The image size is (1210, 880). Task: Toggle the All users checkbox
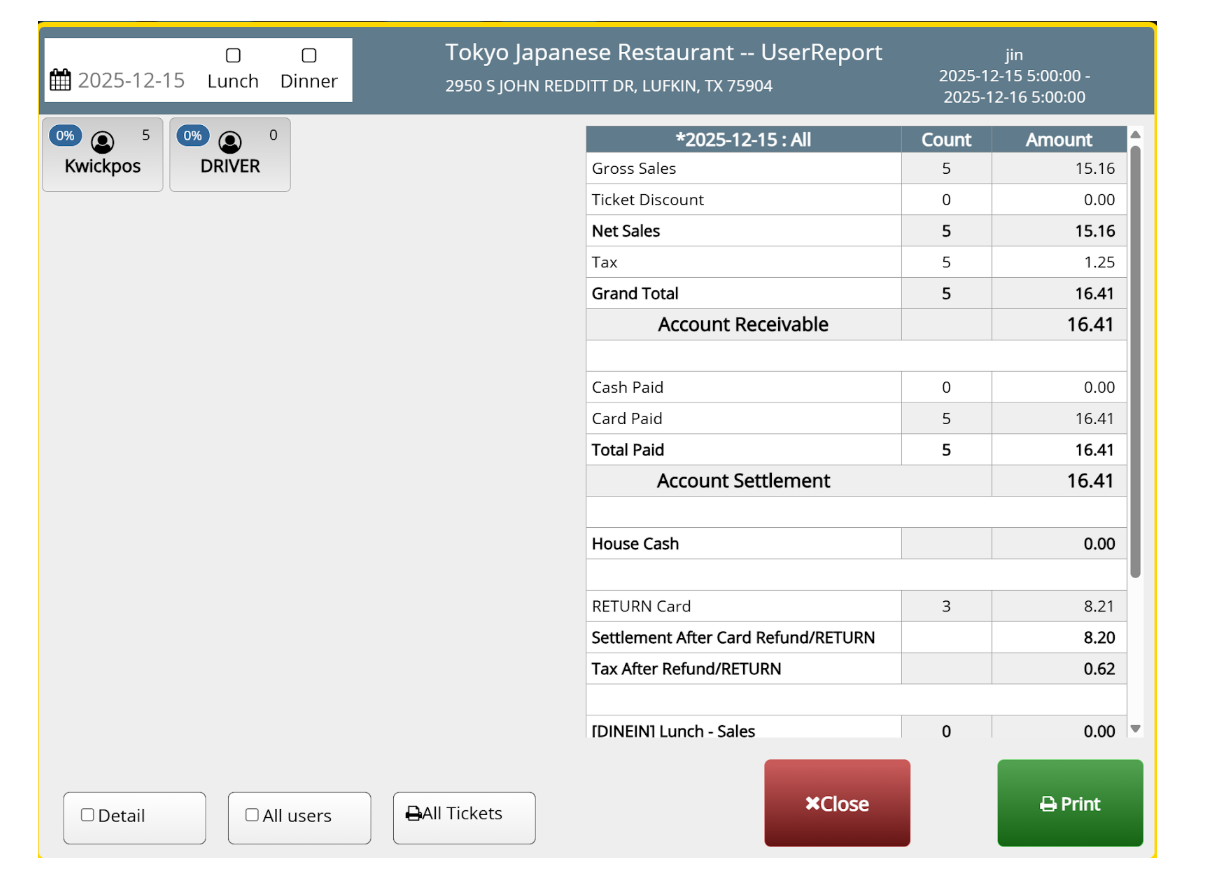[x=252, y=815]
